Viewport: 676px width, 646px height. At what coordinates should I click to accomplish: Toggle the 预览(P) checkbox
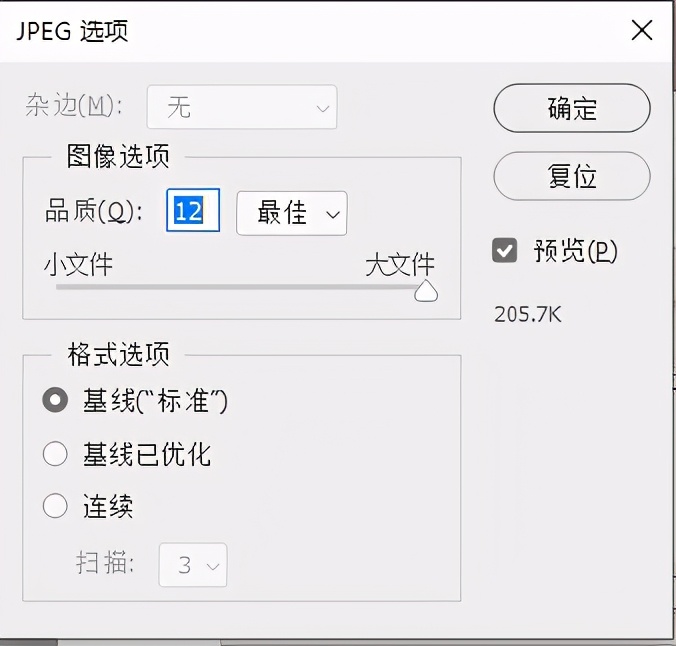[505, 251]
